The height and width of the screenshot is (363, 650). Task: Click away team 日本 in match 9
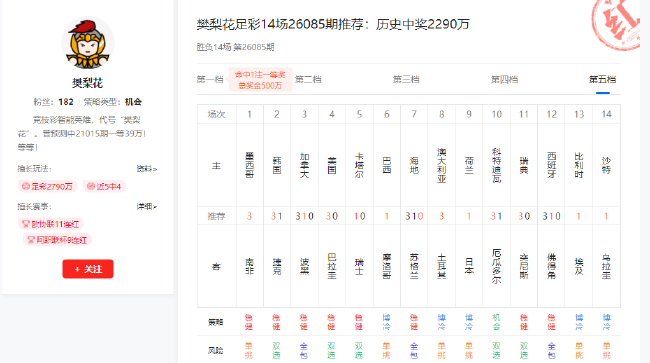(469, 266)
